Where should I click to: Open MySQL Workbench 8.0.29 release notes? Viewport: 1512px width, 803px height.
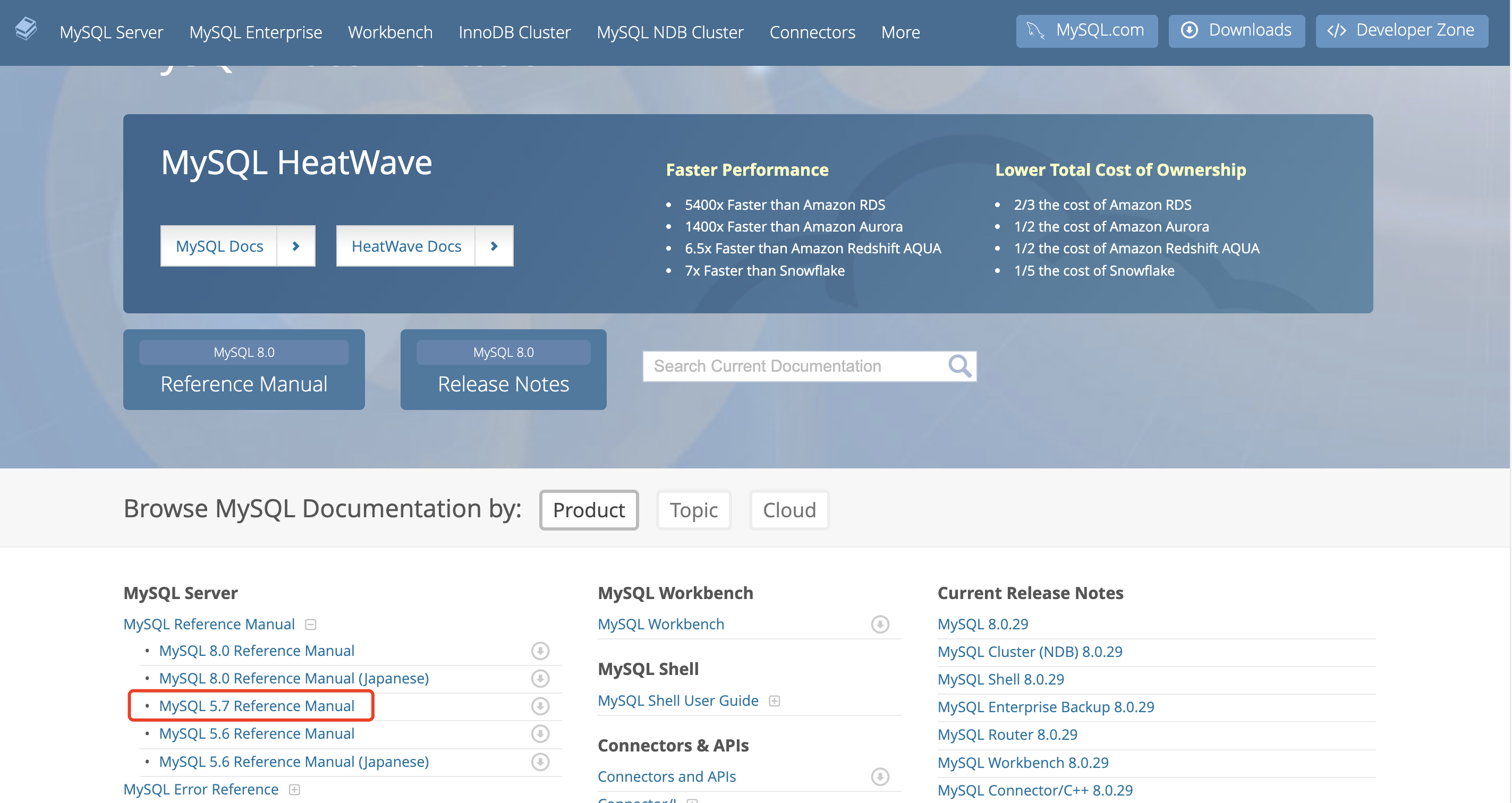1023,763
